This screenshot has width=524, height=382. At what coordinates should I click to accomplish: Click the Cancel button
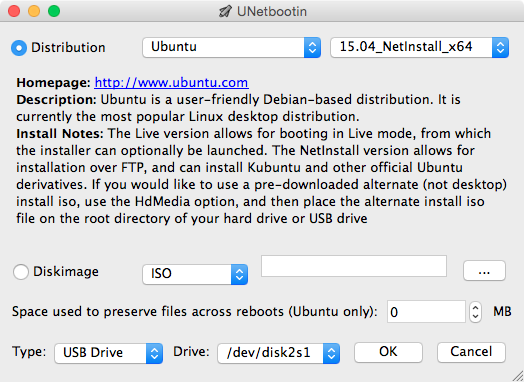(x=471, y=352)
